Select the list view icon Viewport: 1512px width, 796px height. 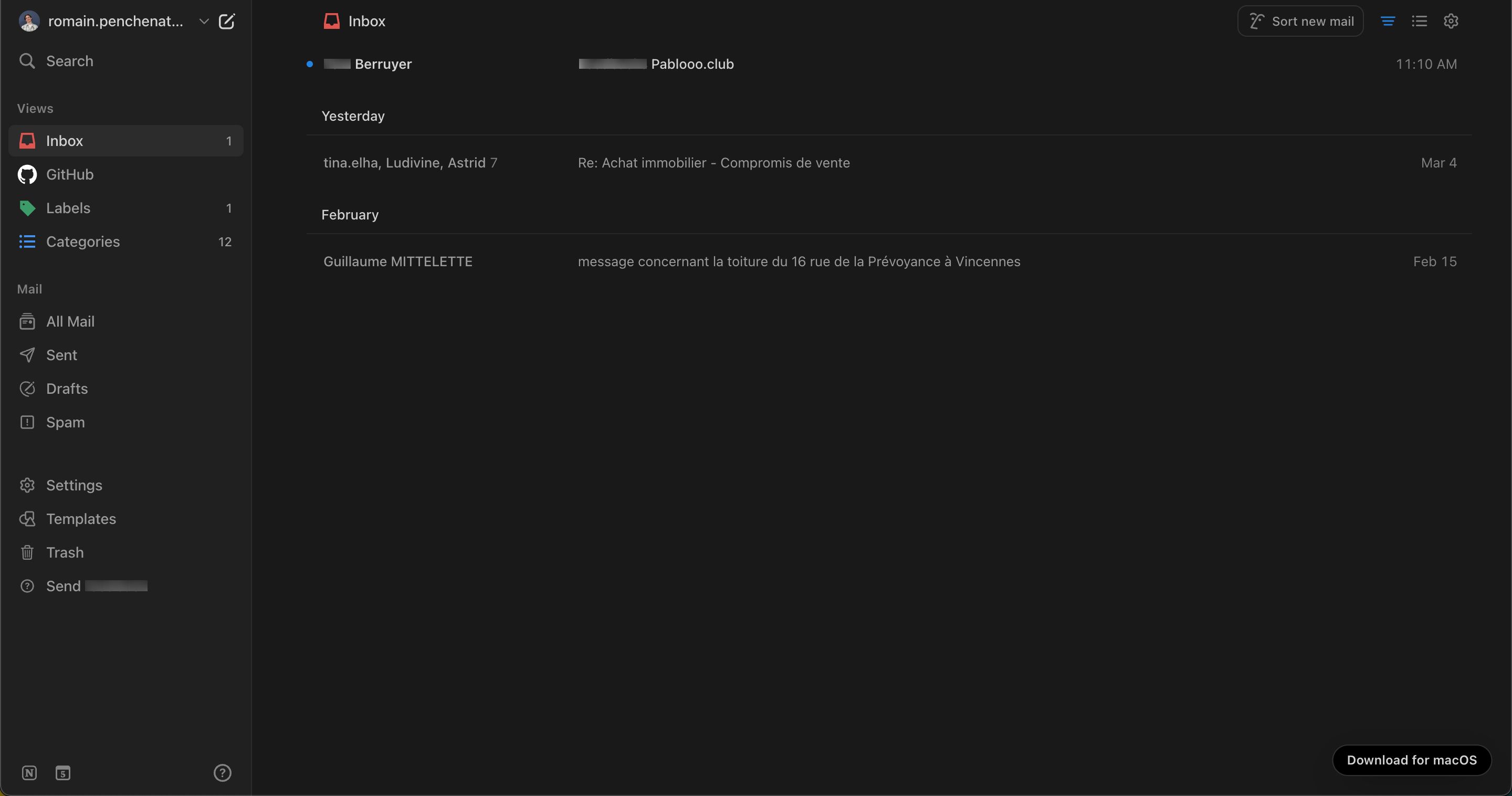click(1420, 21)
